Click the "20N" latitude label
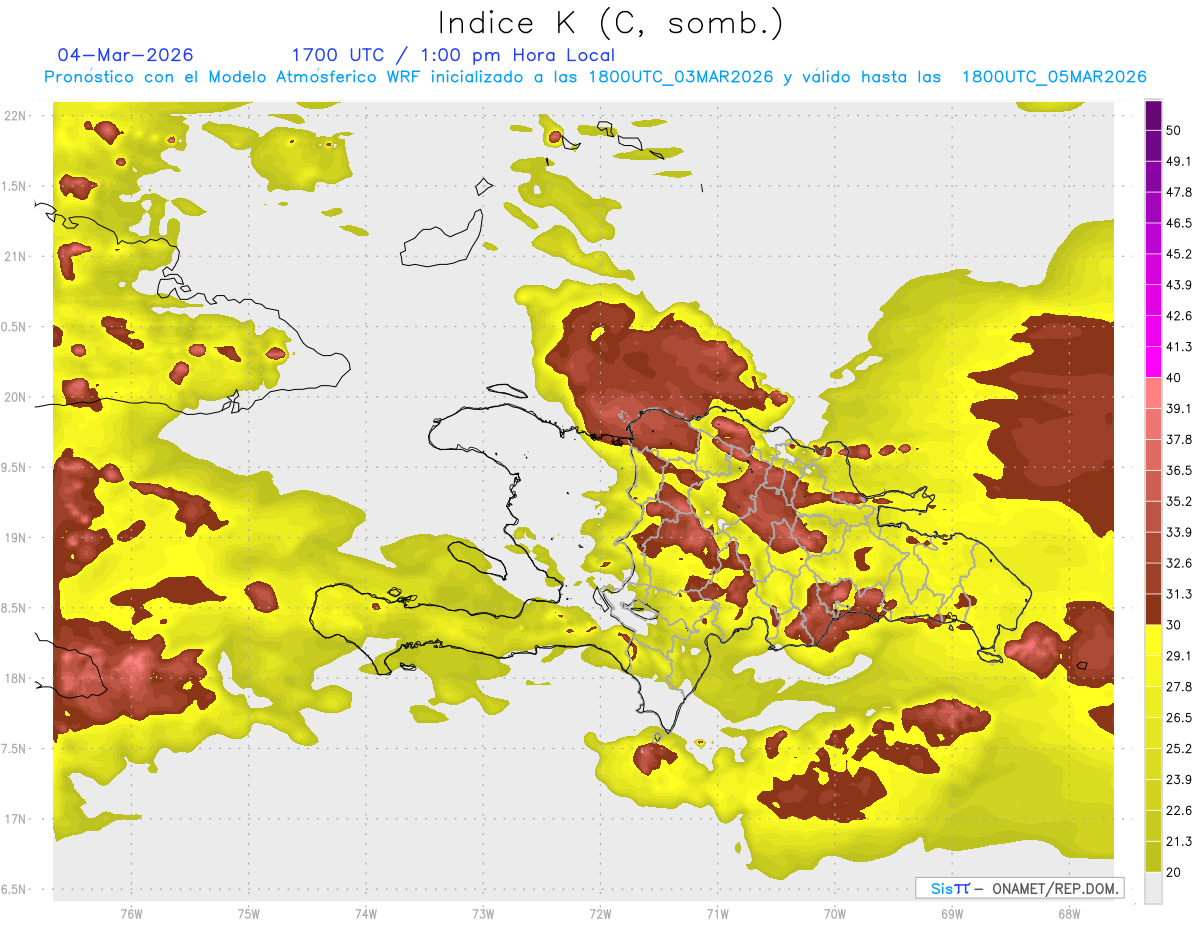Screen dimensions: 1200x927 pyautogui.click(x=17, y=397)
